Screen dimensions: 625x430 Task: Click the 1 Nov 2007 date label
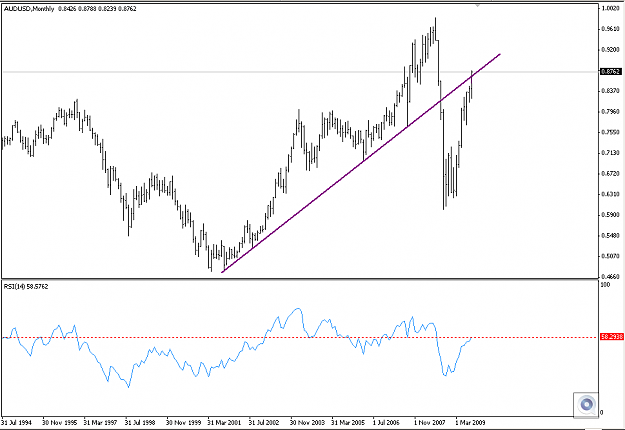pos(429,422)
